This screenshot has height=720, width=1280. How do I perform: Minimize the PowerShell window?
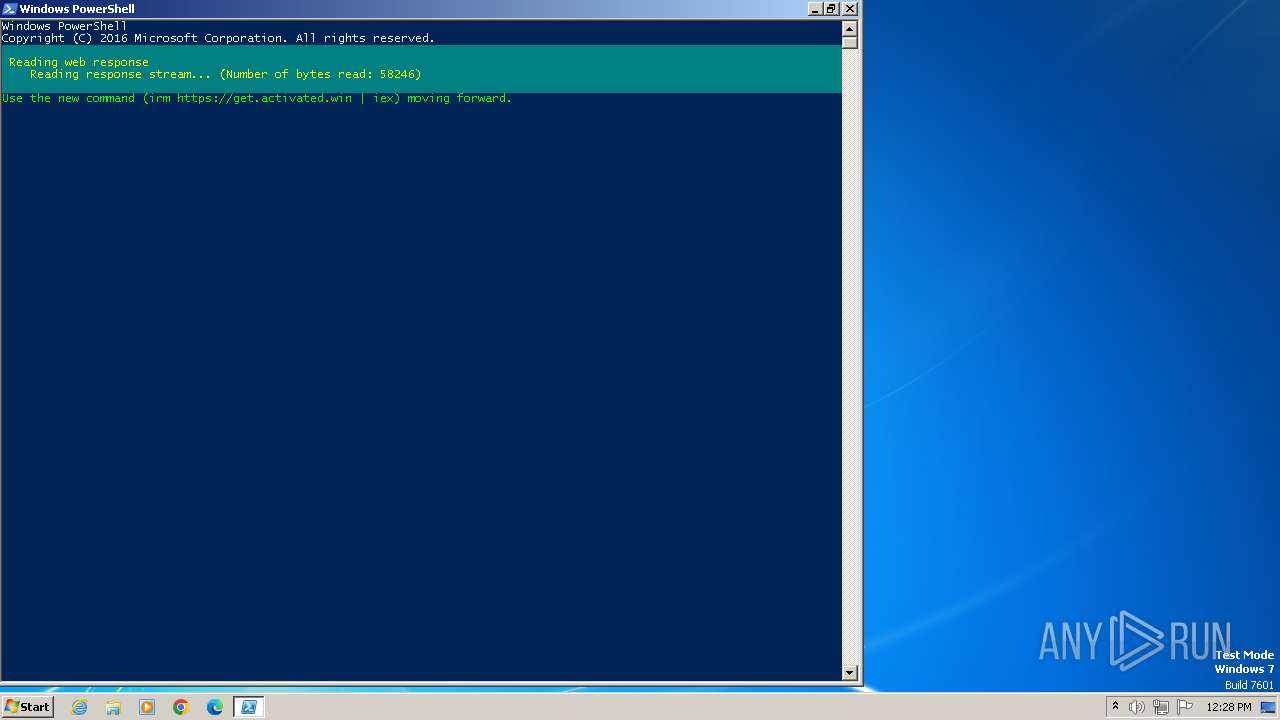click(815, 9)
